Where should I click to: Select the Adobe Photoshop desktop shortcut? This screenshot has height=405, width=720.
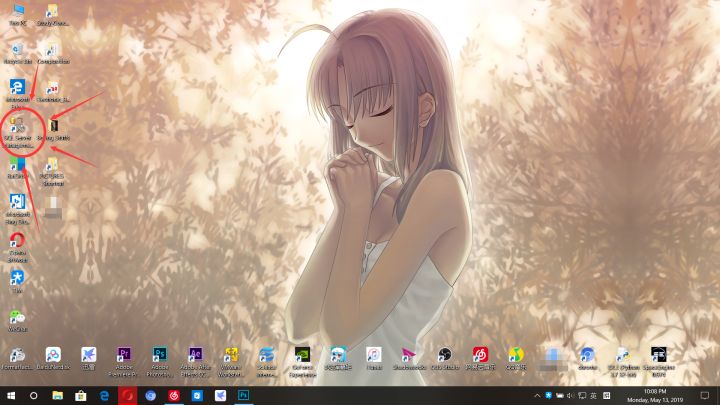[x=160, y=355]
